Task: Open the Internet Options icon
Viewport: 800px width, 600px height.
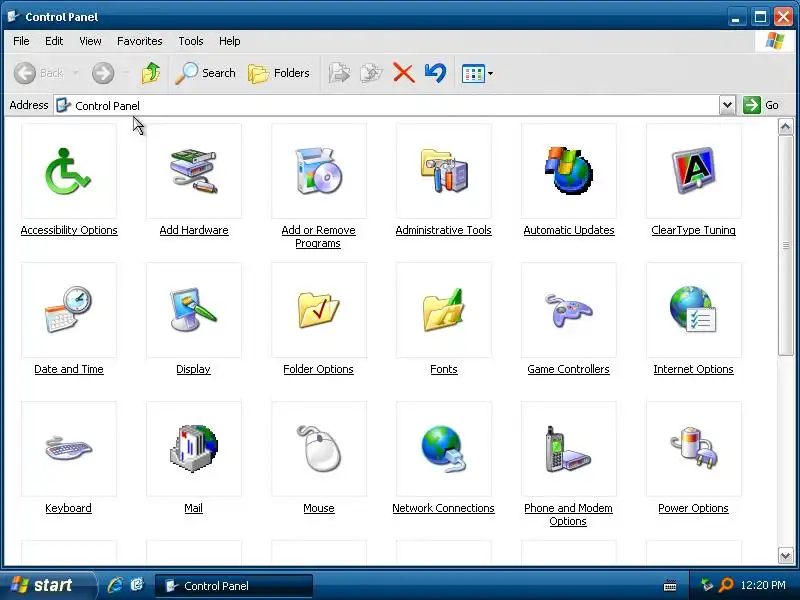Action: [x=693, y=310]
